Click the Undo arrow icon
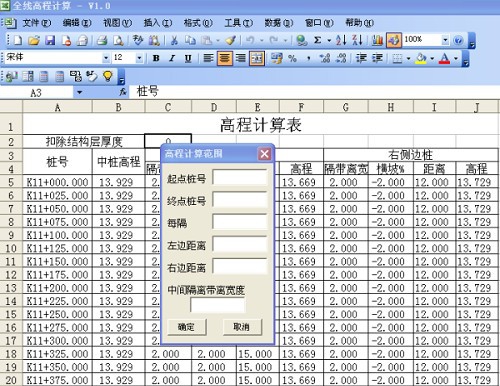Screen dimensions: 500x386 [x=250, y=40]
